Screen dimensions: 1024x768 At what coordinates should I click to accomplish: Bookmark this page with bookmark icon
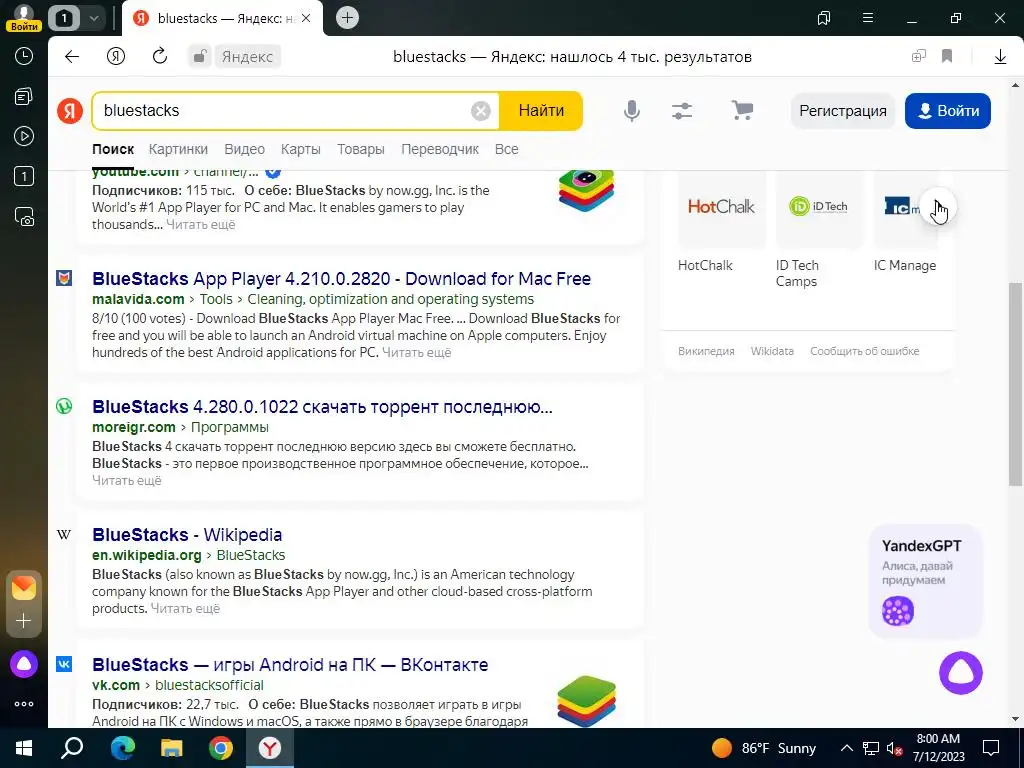coord(947,57)
